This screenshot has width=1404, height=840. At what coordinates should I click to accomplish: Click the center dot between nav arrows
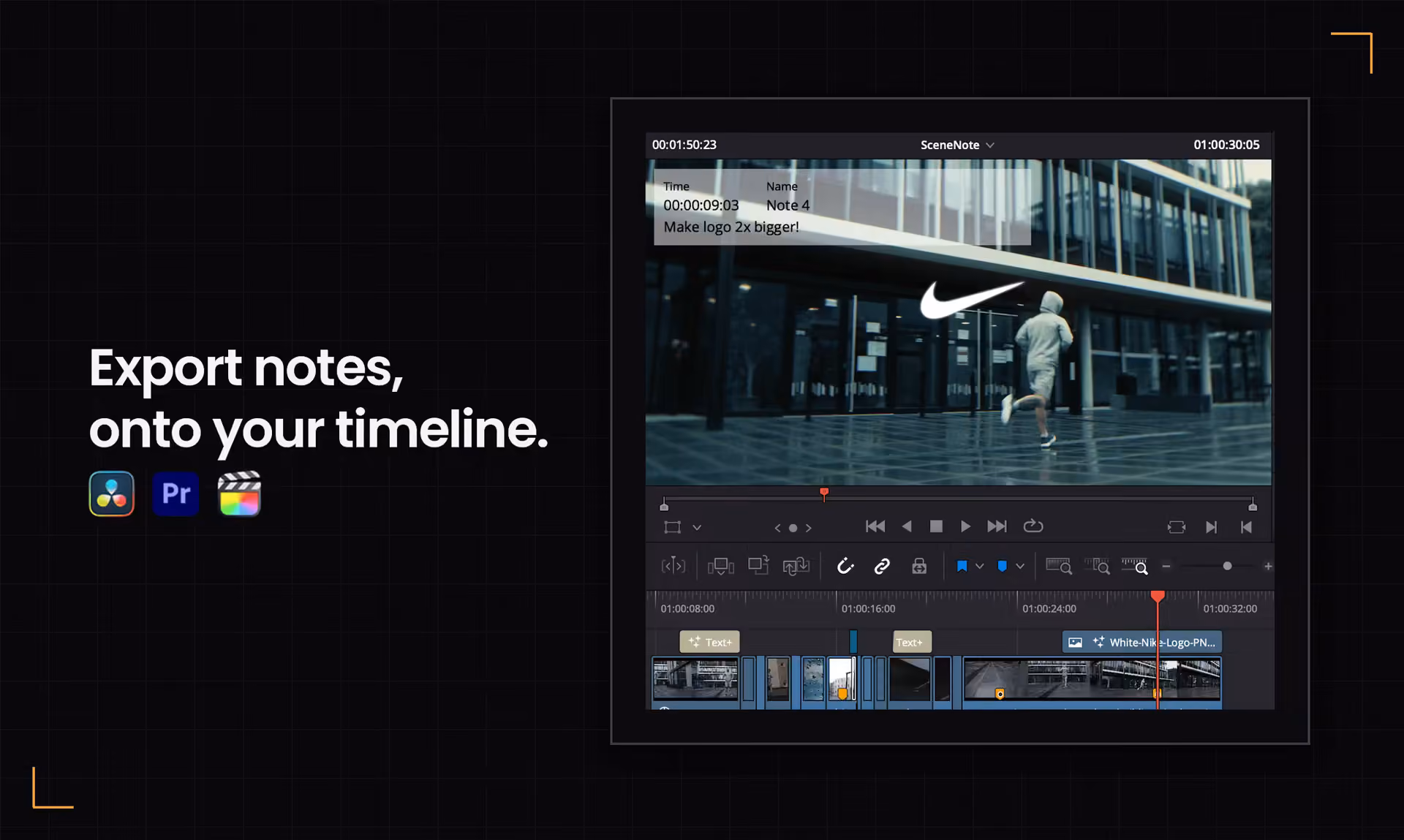793,528
